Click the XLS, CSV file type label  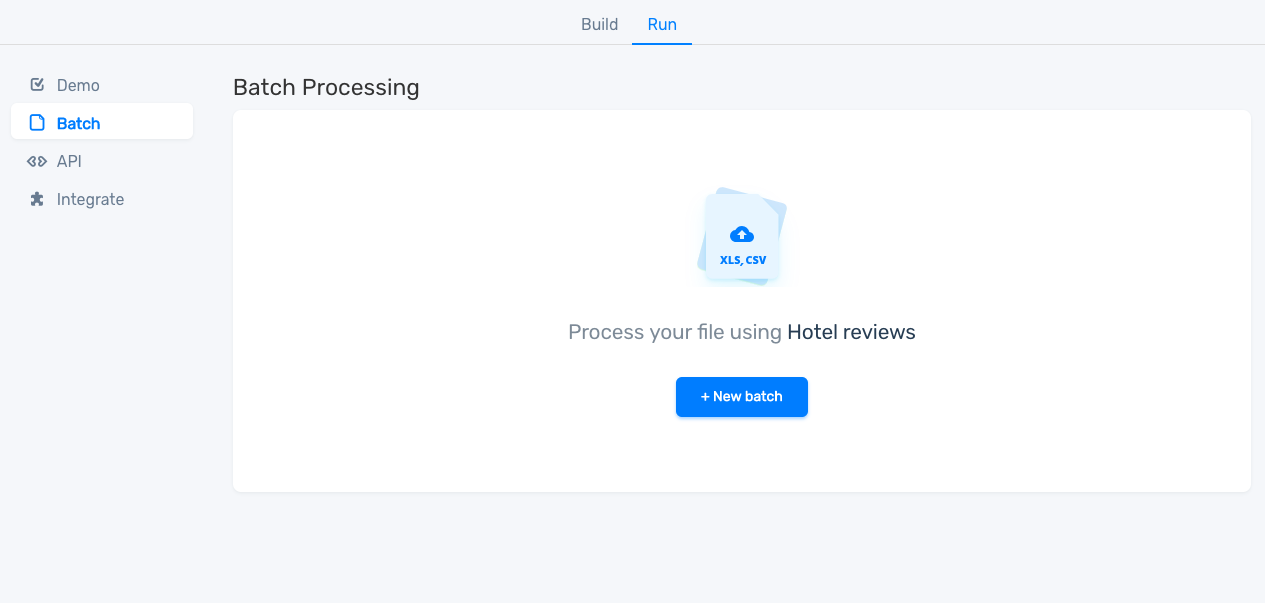(x=743, y=260)
